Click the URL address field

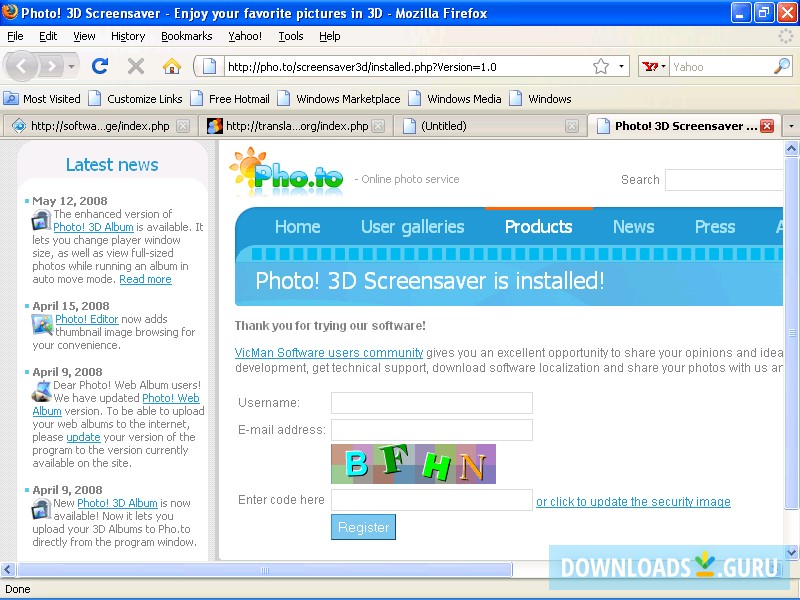click(x=407, y=67)
